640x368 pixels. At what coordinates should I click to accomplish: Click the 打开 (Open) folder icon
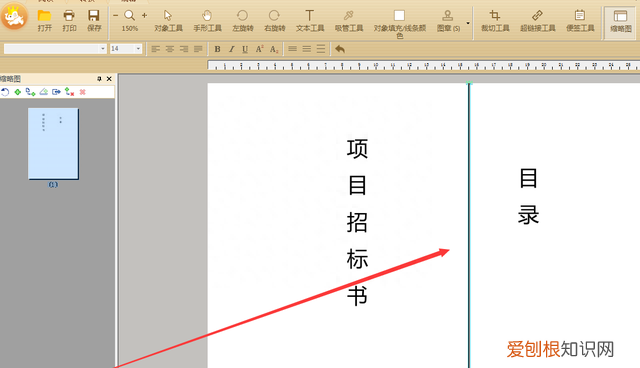[44, 16]
